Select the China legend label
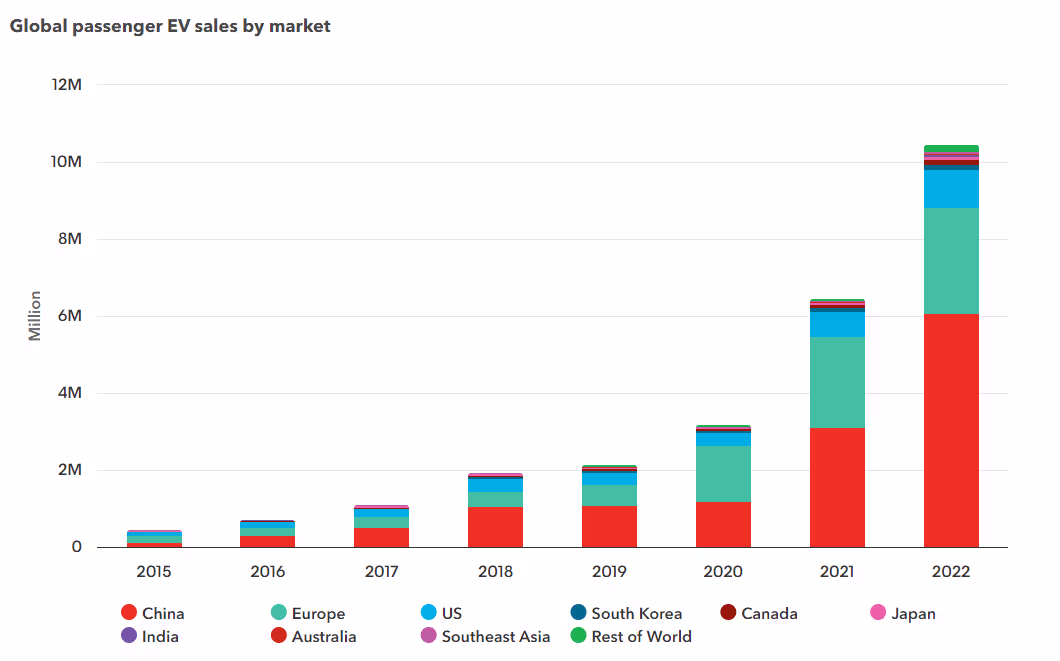Screen dimensions: 1060x661 [x=163, y=613]
